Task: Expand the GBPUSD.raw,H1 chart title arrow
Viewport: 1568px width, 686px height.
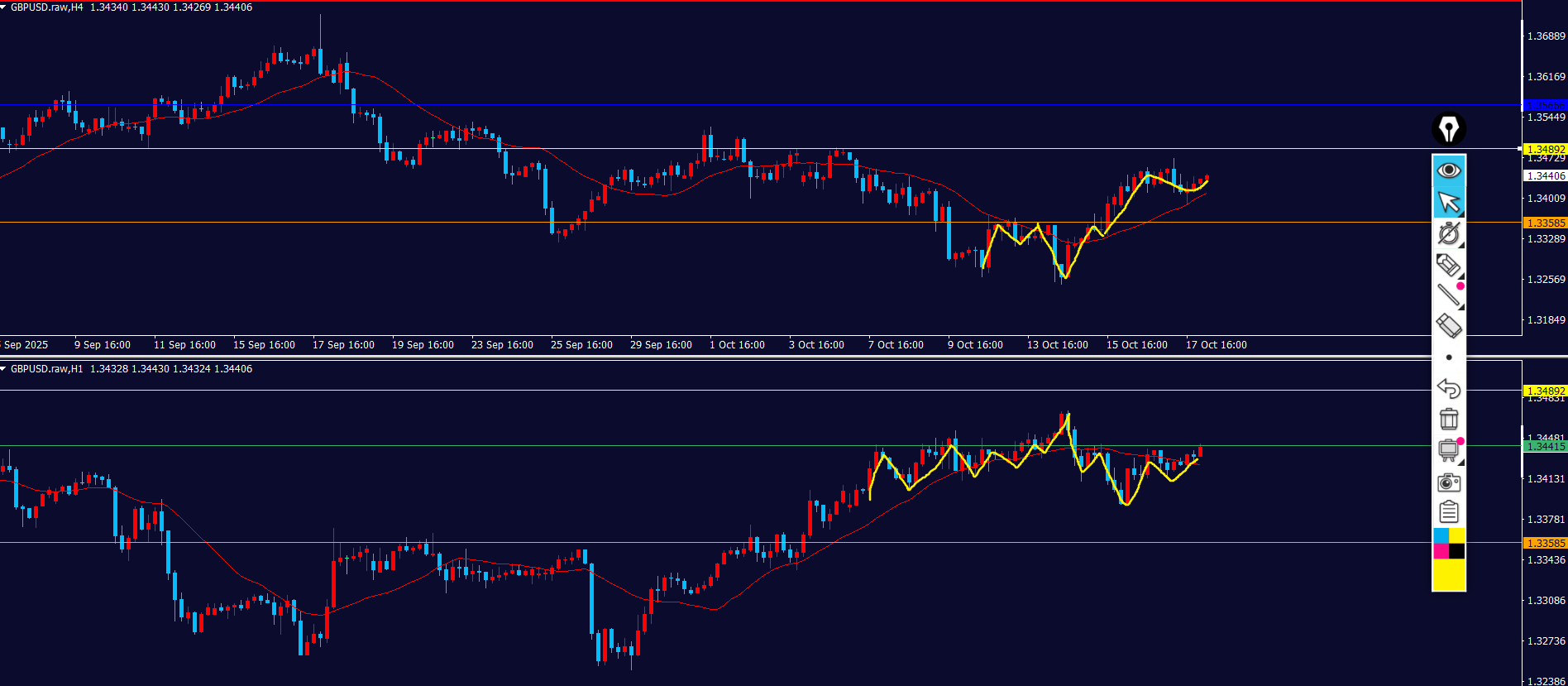Action: point(4,369)
